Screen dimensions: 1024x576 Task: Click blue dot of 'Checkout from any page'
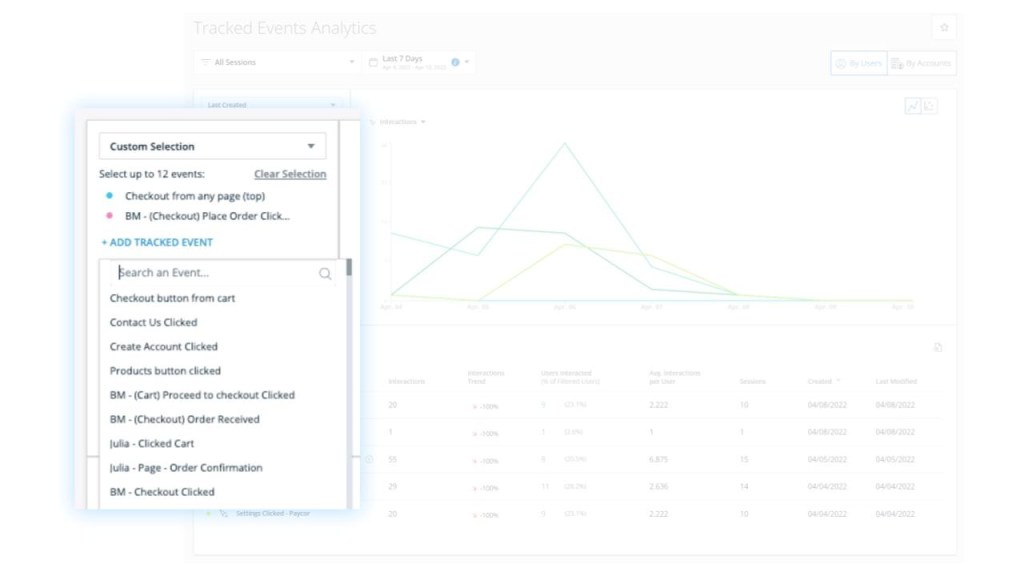point(108,196)
